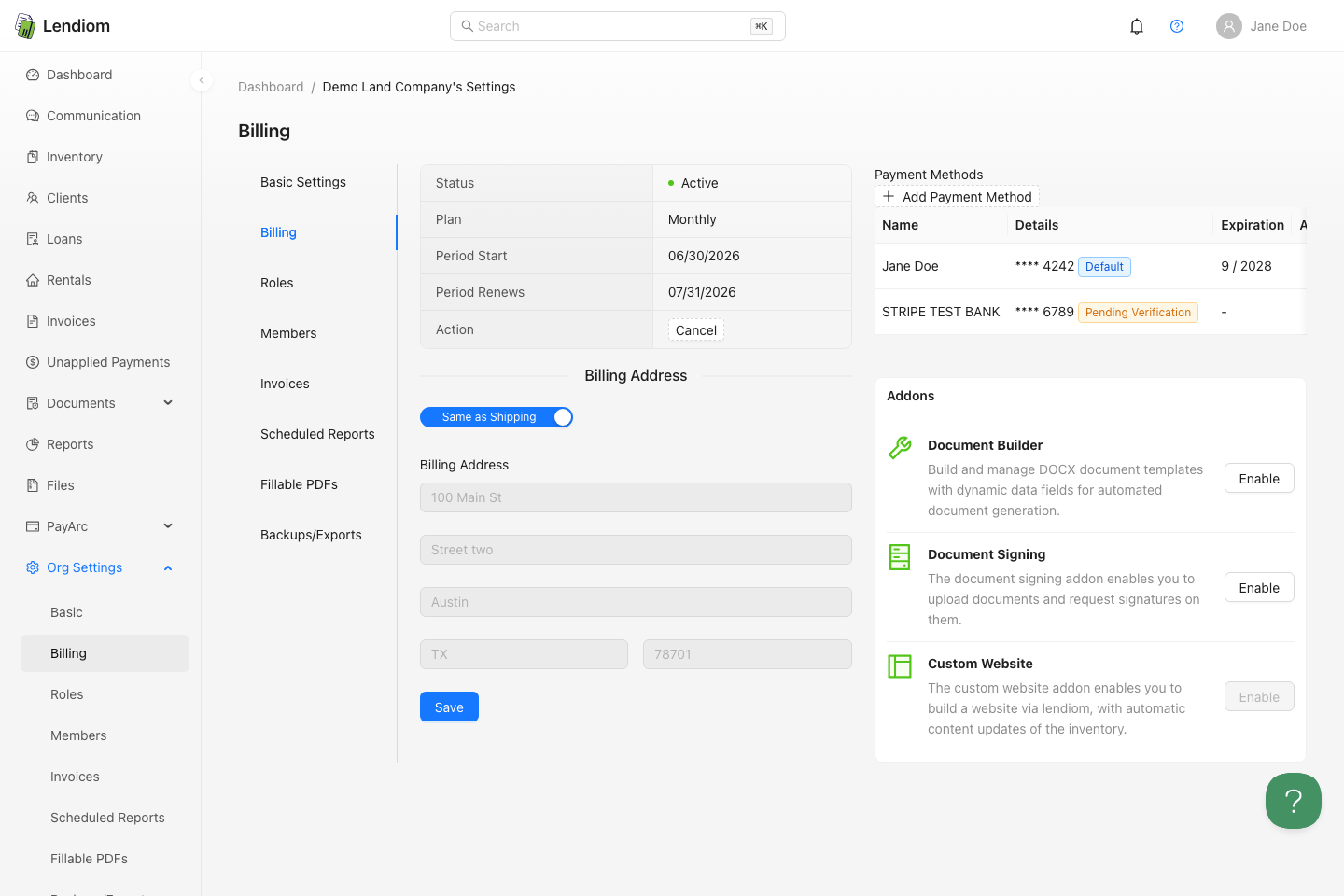Click the 100 Main St address field
The image size is (1344, 896).
pyautogui.click(x=636, y=497)
